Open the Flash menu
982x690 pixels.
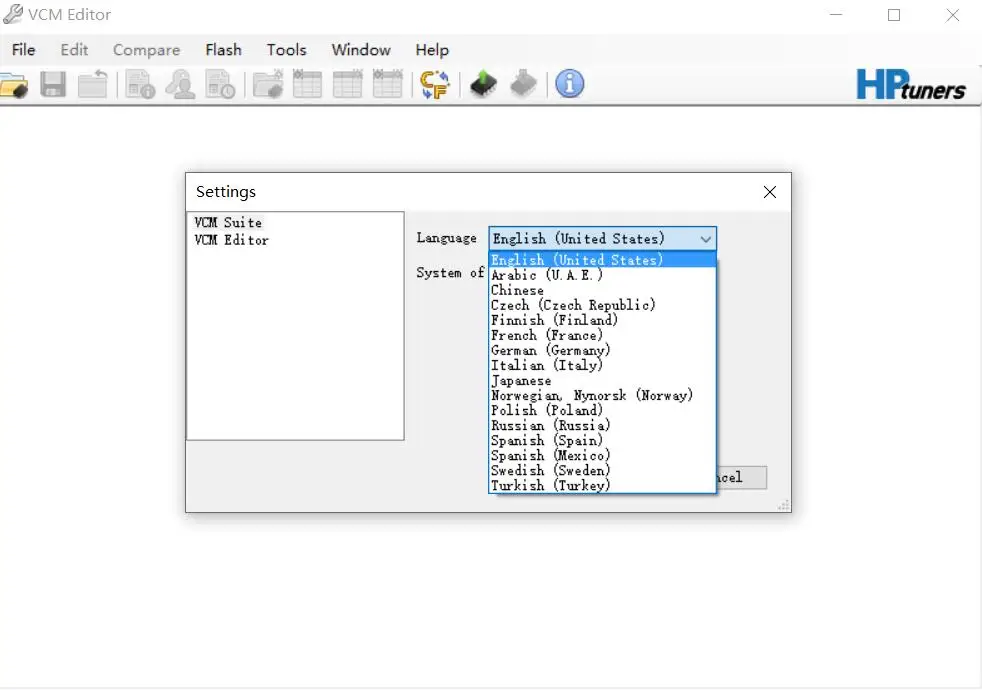point(223,50)
